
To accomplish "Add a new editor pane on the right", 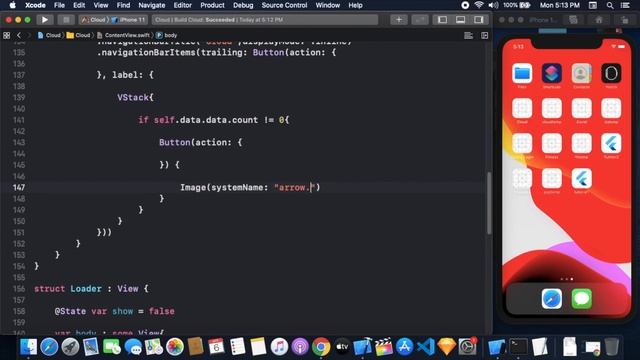I will pos(484,36).
